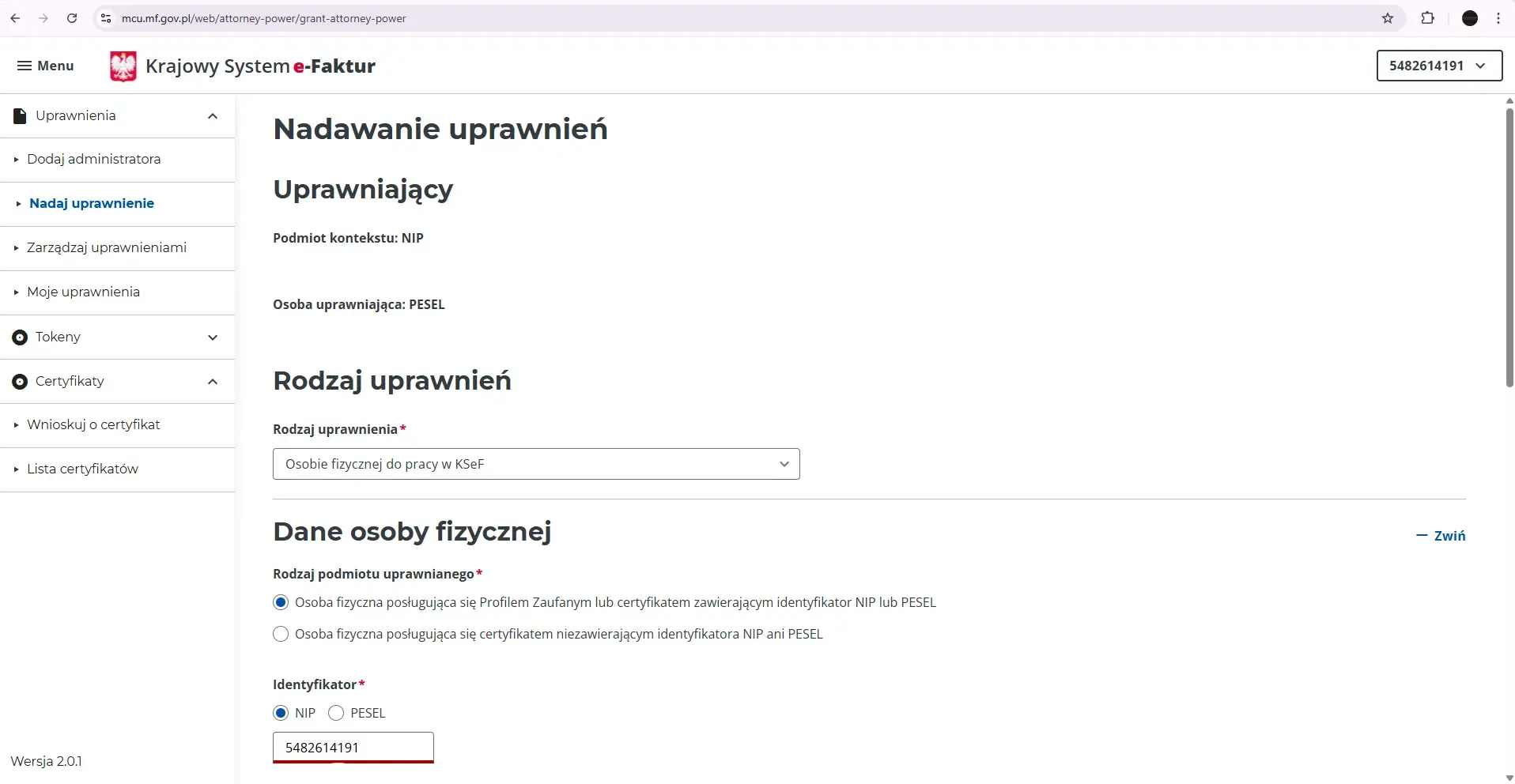Select the PESEL identifier radio button

pos(335,712)
